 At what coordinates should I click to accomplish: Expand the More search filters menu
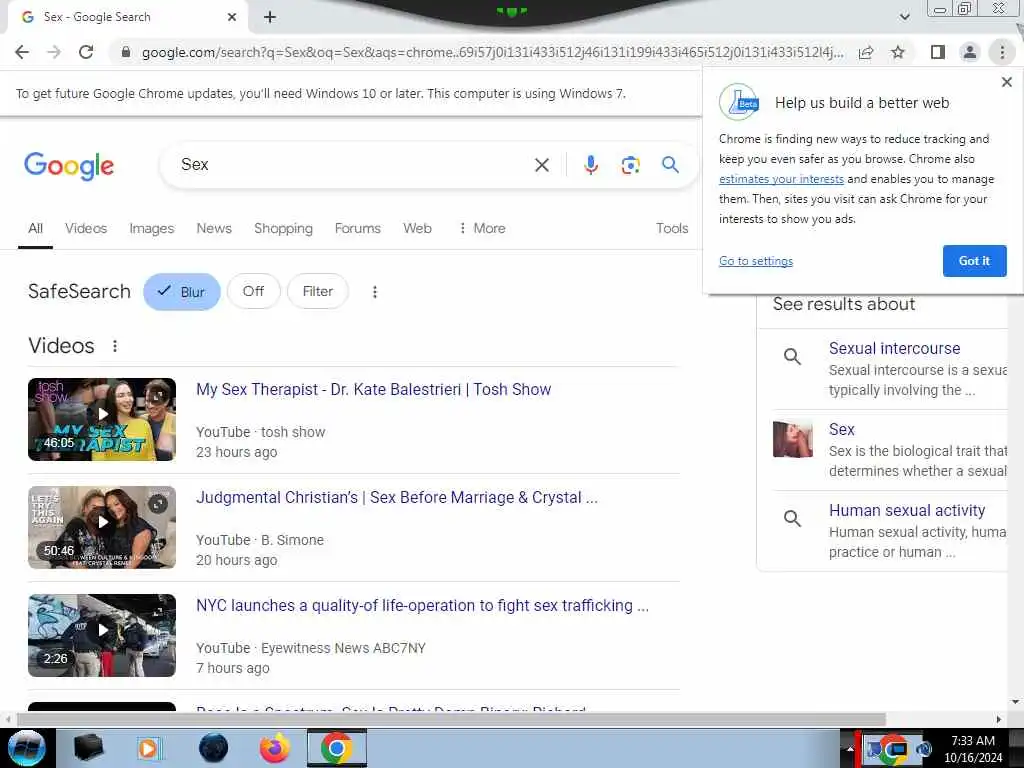click(482, 229)
